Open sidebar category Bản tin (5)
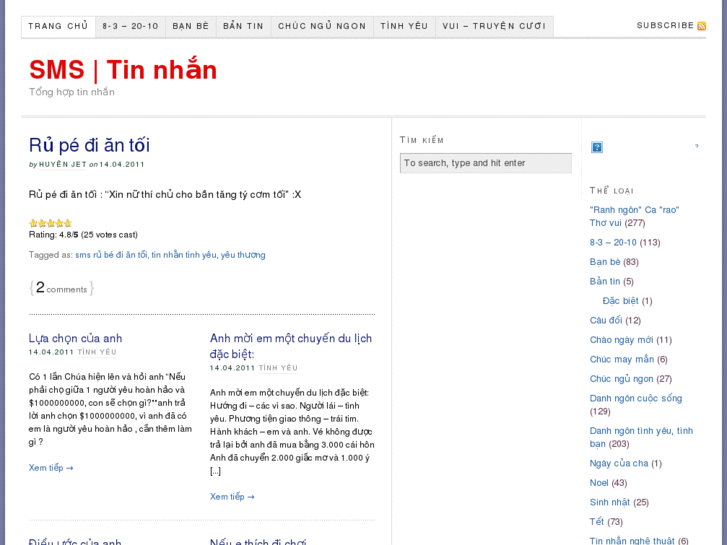 [605, 281]
